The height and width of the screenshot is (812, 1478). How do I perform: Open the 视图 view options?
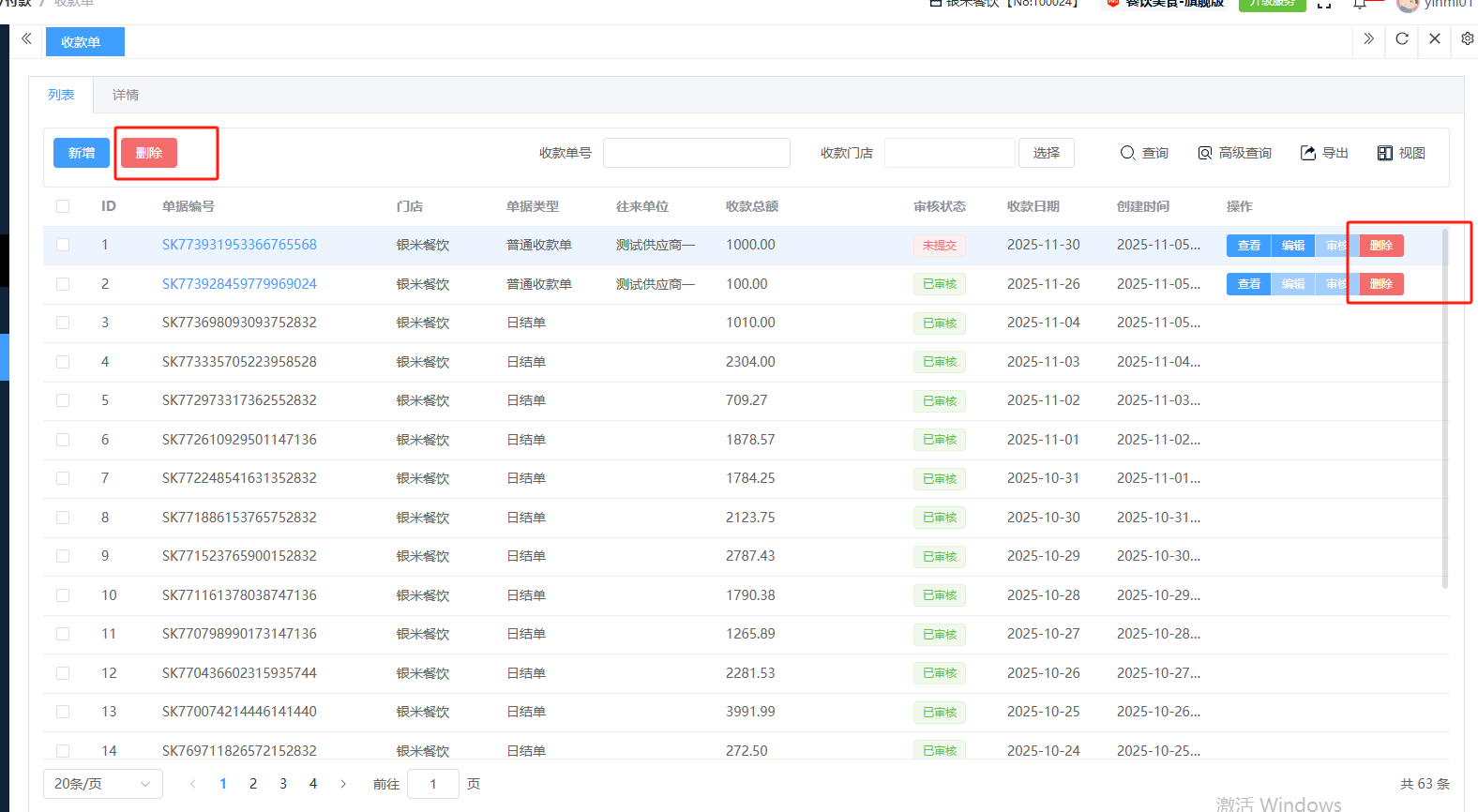click(x=1401, y=153)
